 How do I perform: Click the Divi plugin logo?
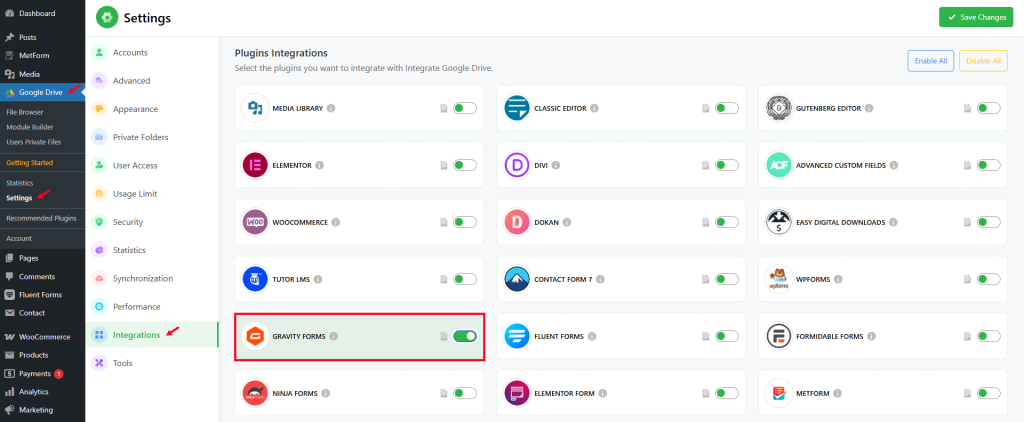click(517, 165)
